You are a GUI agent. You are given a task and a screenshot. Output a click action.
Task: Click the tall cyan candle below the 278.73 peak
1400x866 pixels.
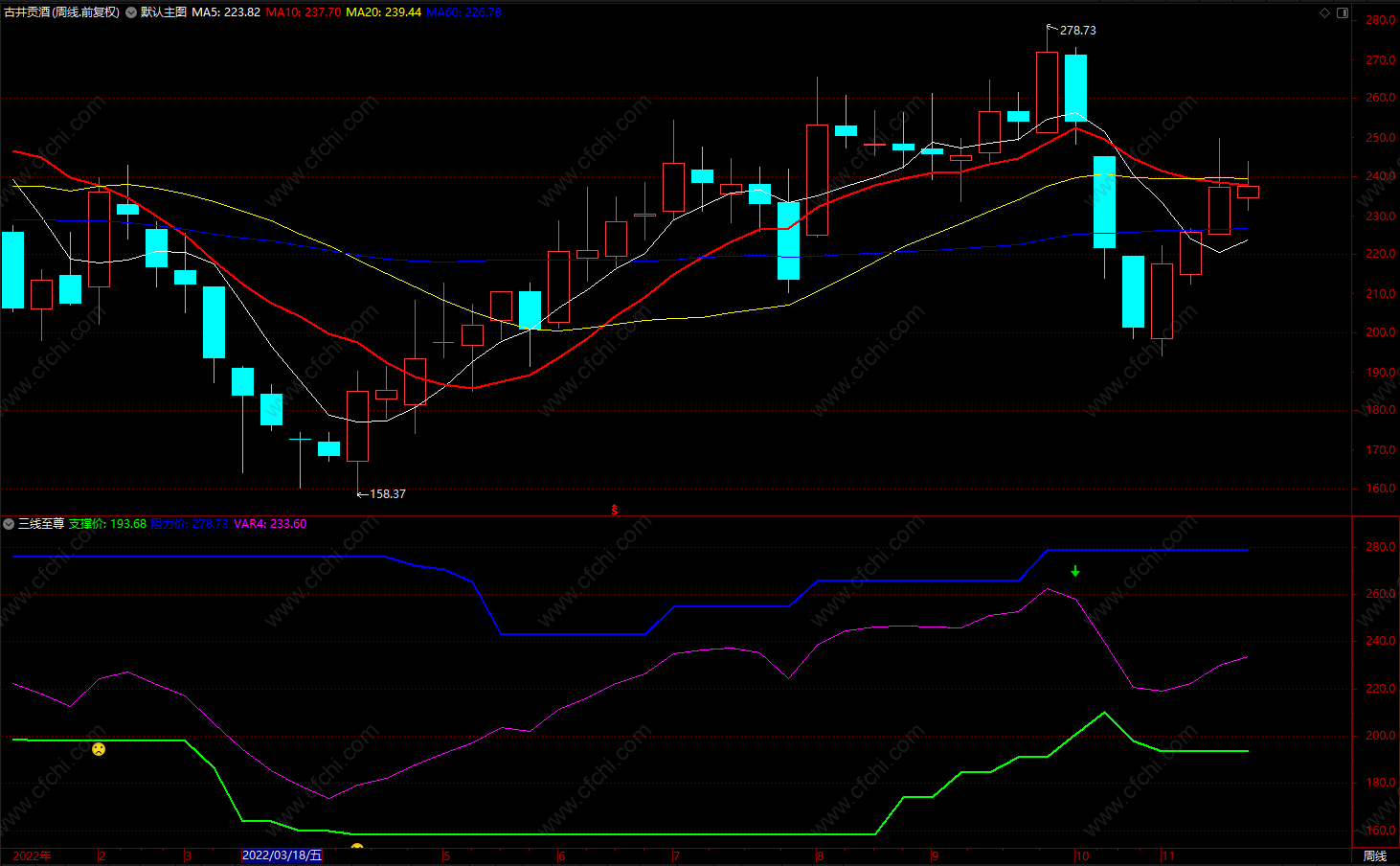point(1075,88)
